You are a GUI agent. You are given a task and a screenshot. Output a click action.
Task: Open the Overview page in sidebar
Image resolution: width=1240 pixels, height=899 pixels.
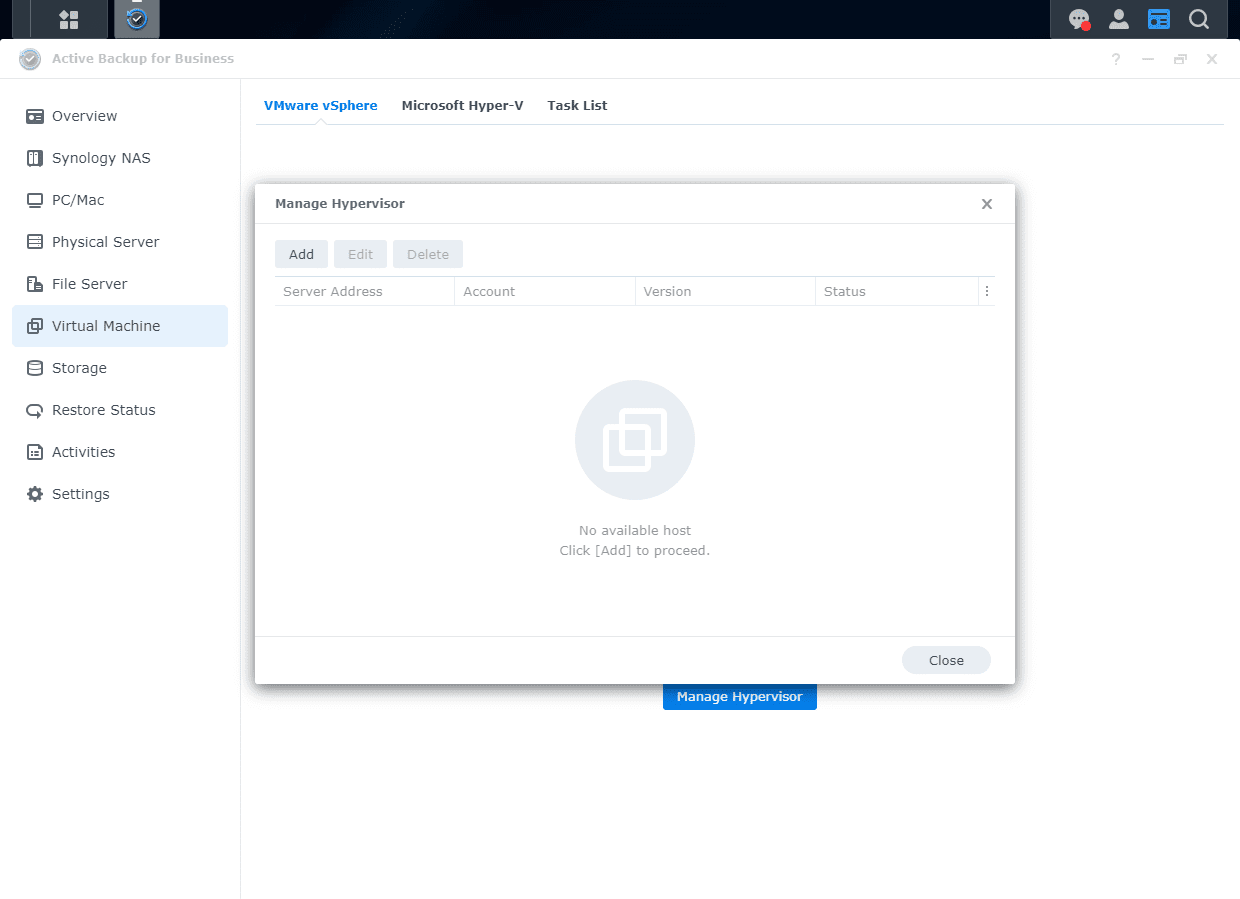coord(82,115)
